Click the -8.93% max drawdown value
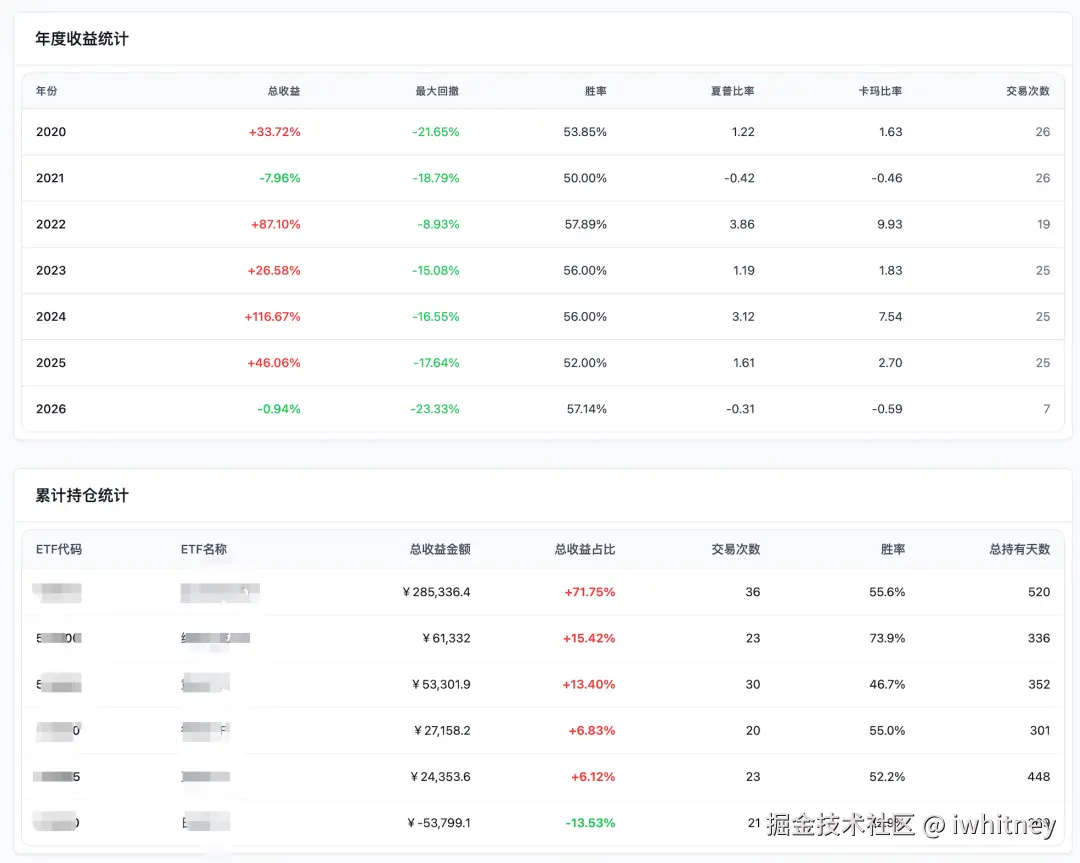The width and height of the screenshot is (1080, 863). pos(438,224)
